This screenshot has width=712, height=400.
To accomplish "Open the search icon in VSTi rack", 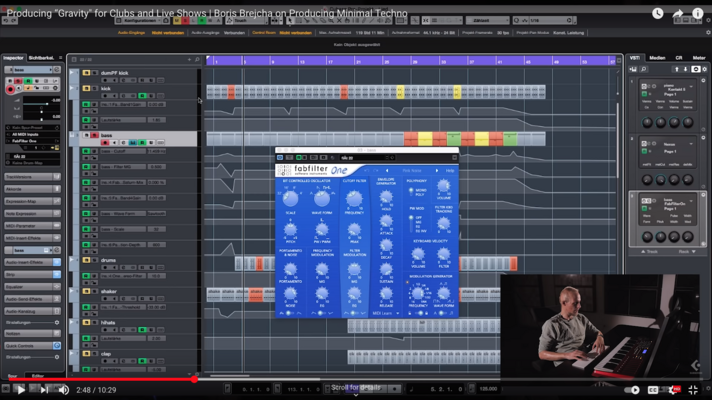I will point(643,69).
